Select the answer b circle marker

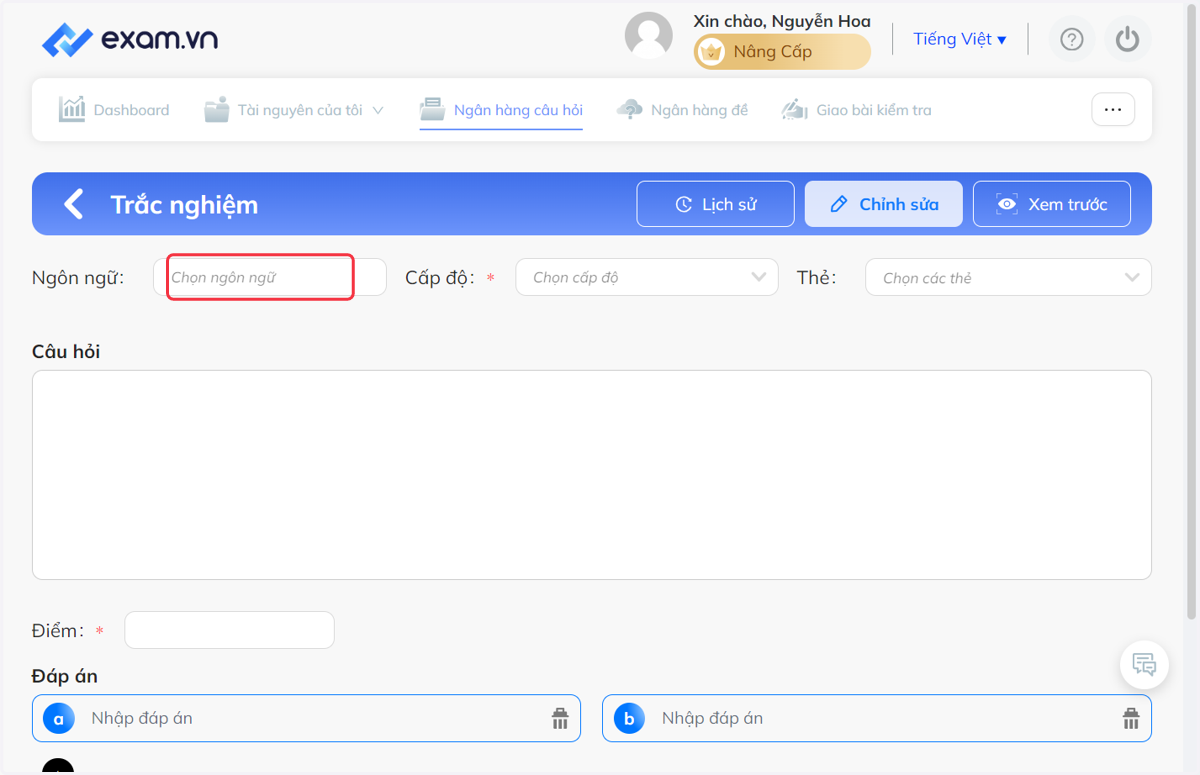click(629, 718)
